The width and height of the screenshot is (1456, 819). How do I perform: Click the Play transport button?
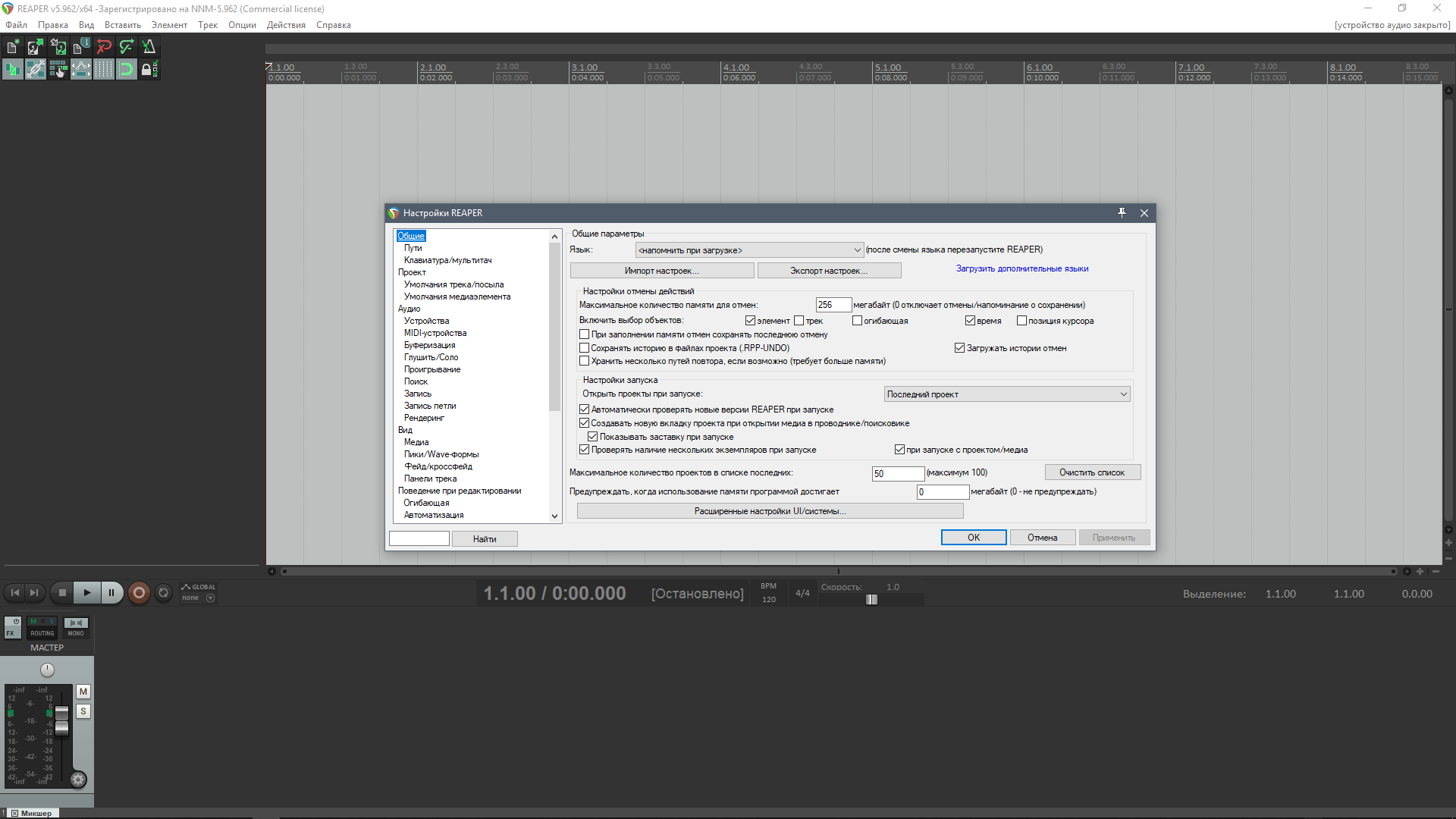coord(87,593)
